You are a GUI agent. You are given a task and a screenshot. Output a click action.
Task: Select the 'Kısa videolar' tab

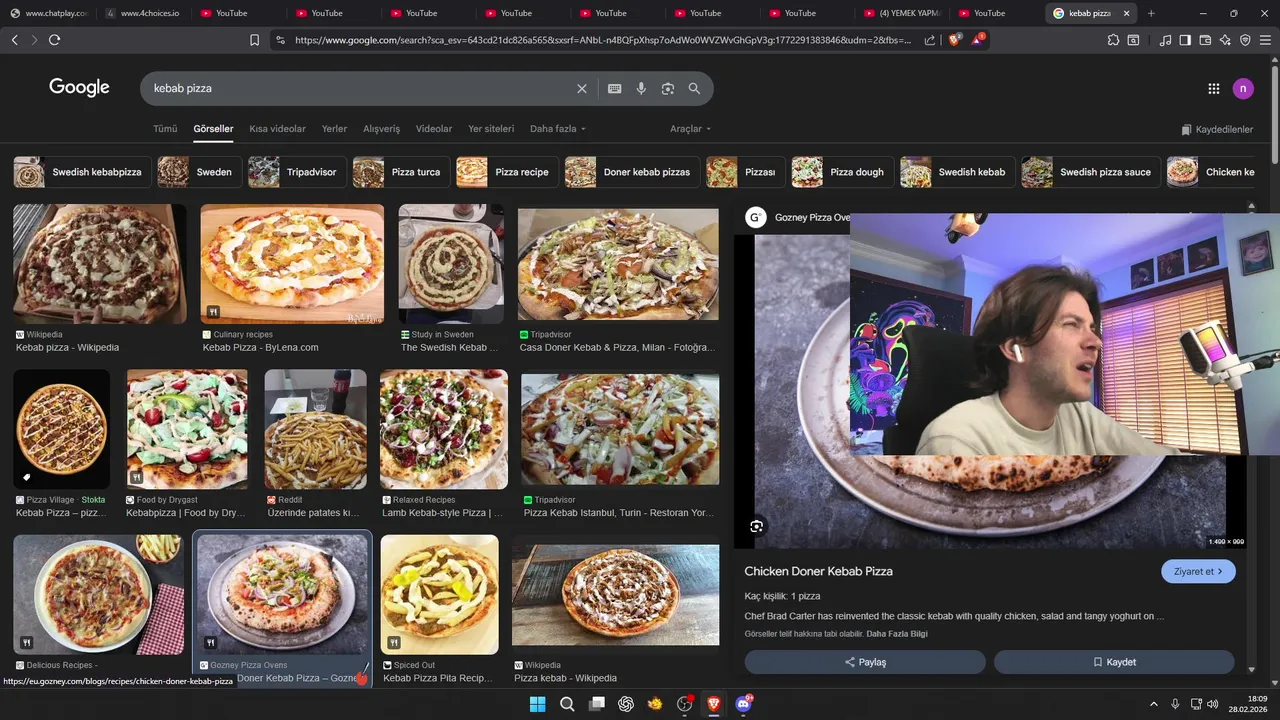click(277, 129)
